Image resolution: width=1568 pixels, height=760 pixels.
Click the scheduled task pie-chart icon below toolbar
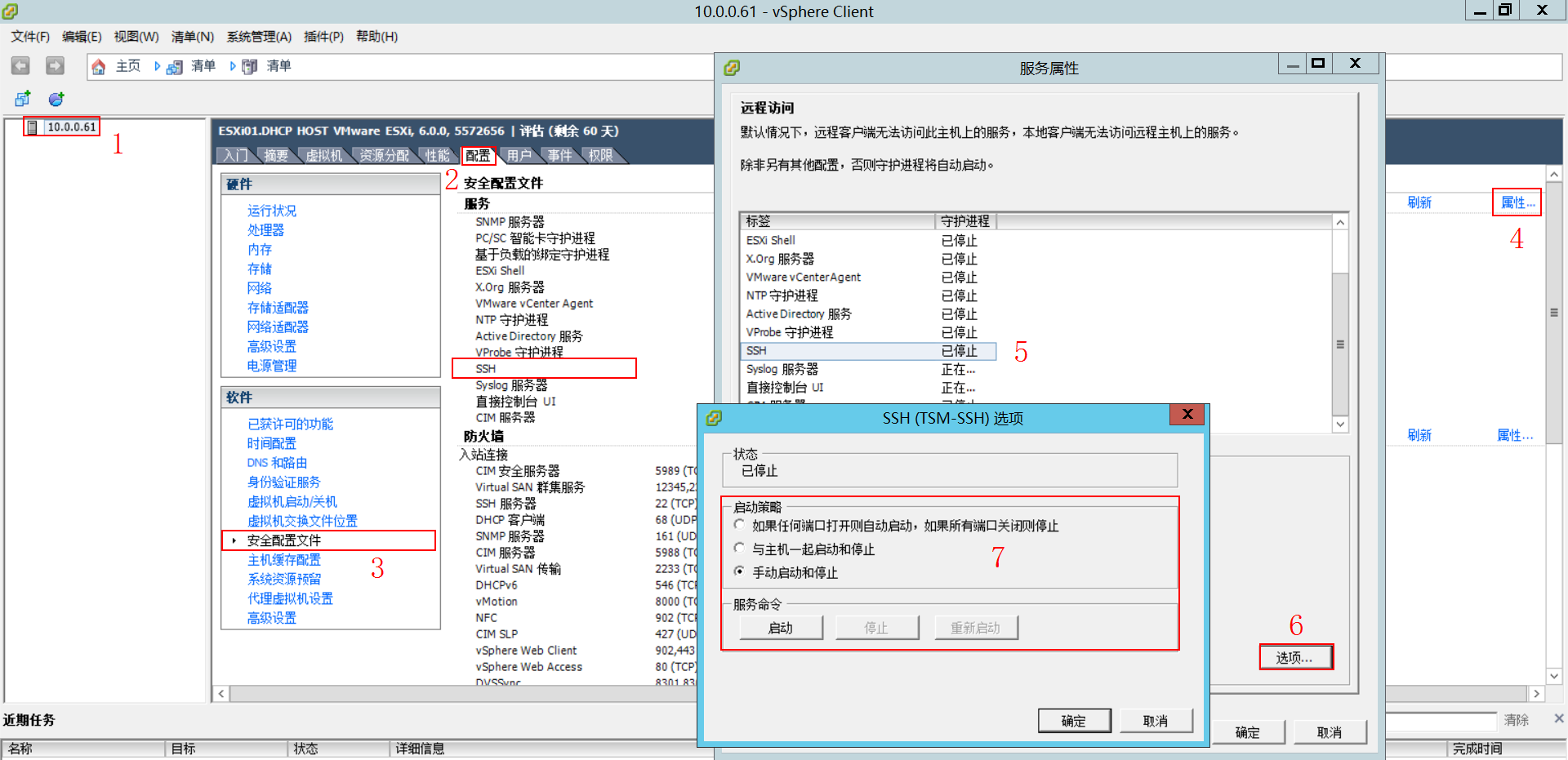coord(55,99)
